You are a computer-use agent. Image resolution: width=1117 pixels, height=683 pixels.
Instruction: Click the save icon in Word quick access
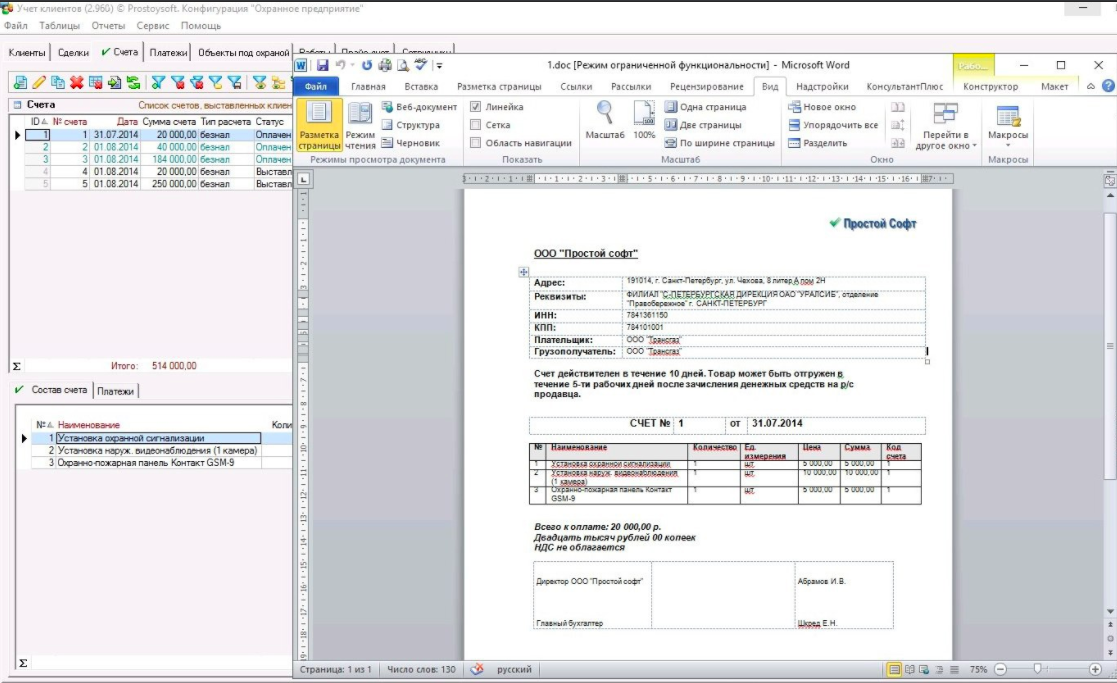(323, 65)
